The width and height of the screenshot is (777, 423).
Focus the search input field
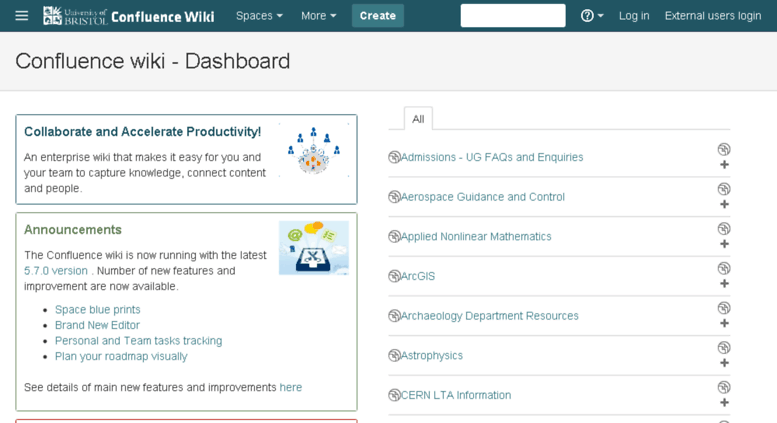click(513, 15)
